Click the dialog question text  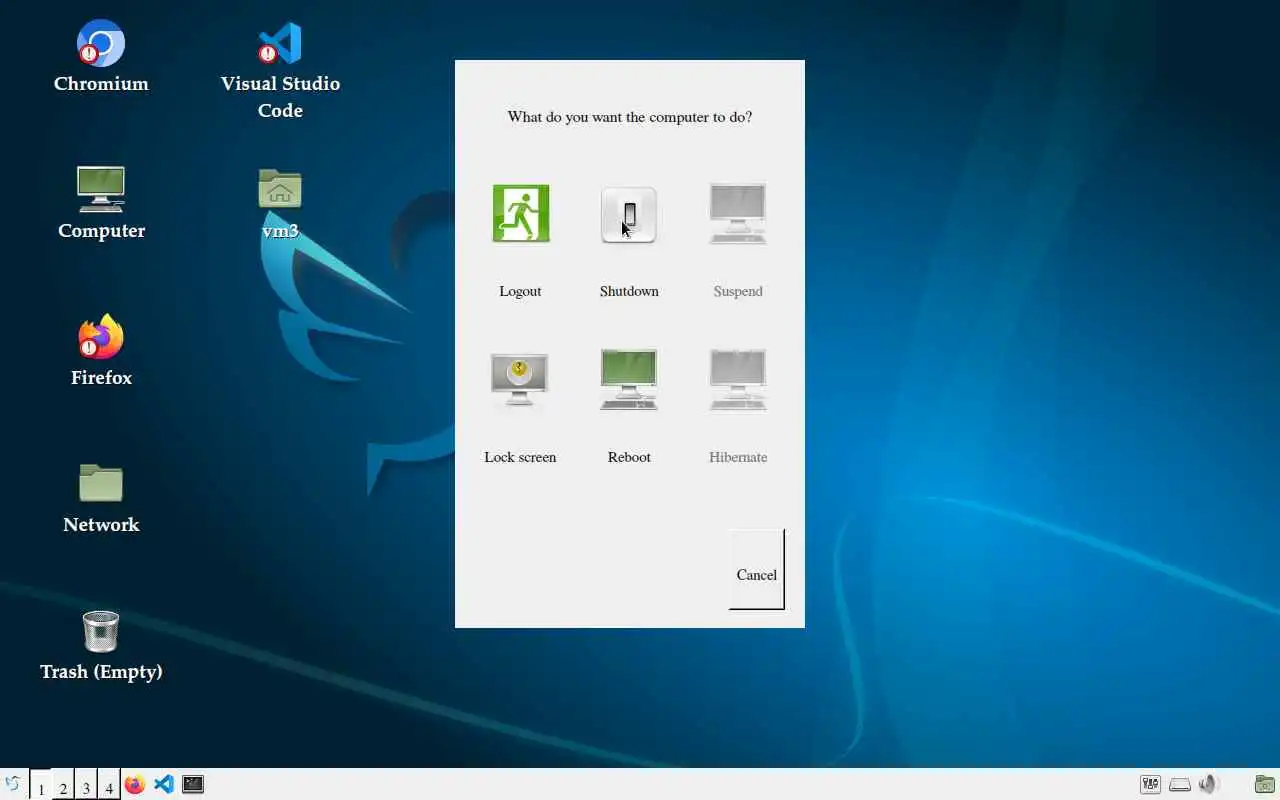630,117
